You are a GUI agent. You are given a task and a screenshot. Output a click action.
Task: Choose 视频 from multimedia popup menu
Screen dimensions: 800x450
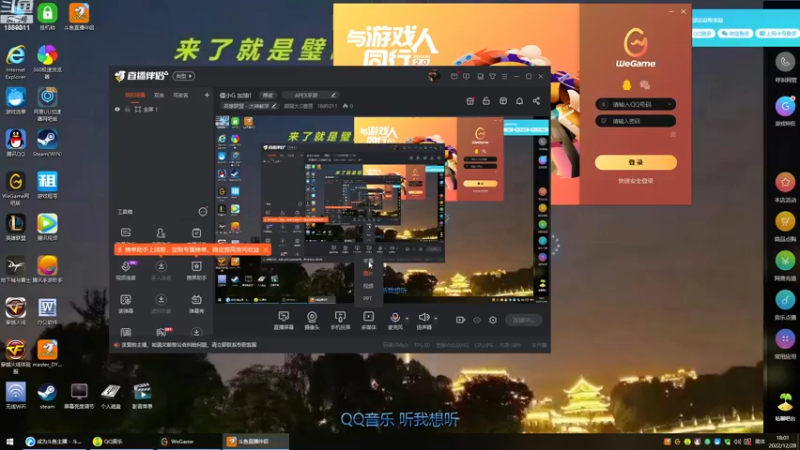click(368, 286)
